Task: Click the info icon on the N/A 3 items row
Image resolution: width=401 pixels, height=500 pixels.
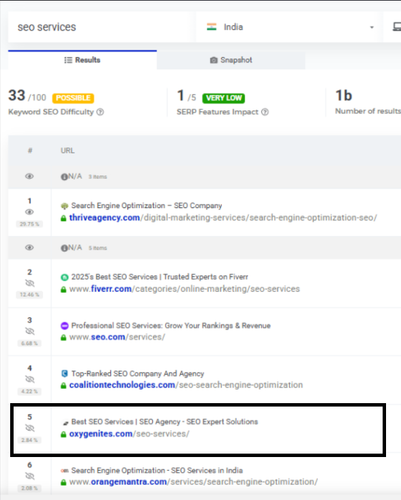Action: click(x=64, y=177)
